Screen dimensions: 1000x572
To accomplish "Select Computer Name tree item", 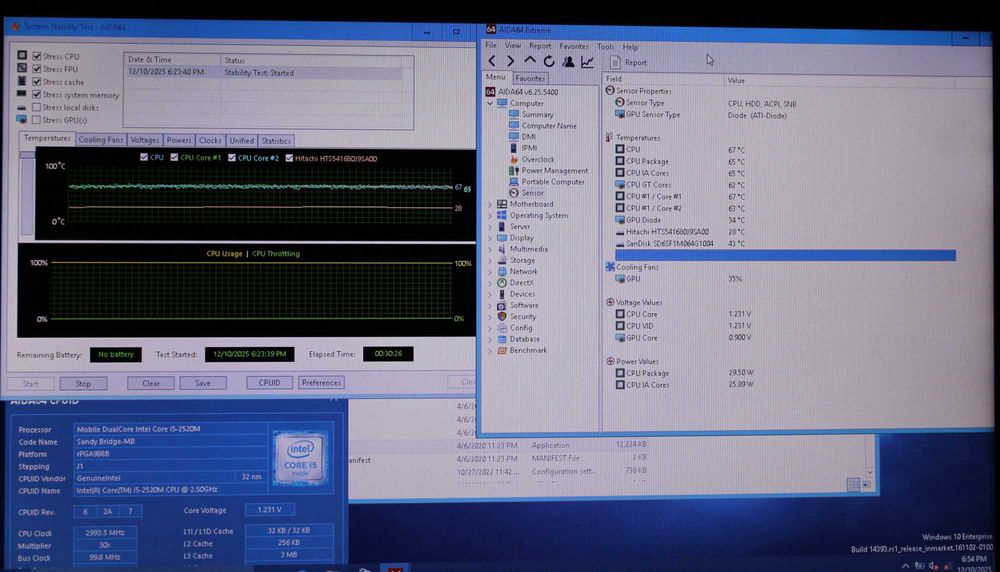I will pos(549,126).
